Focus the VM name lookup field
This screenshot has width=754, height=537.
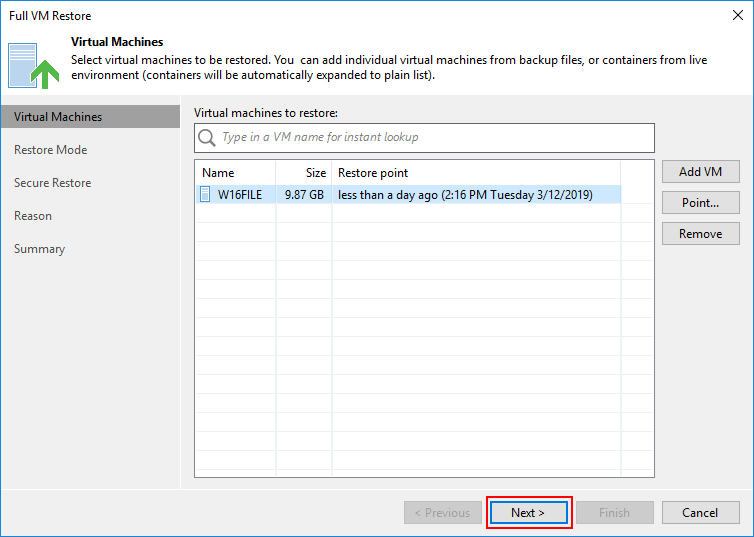pyautogui.click(x=424, y=137)
